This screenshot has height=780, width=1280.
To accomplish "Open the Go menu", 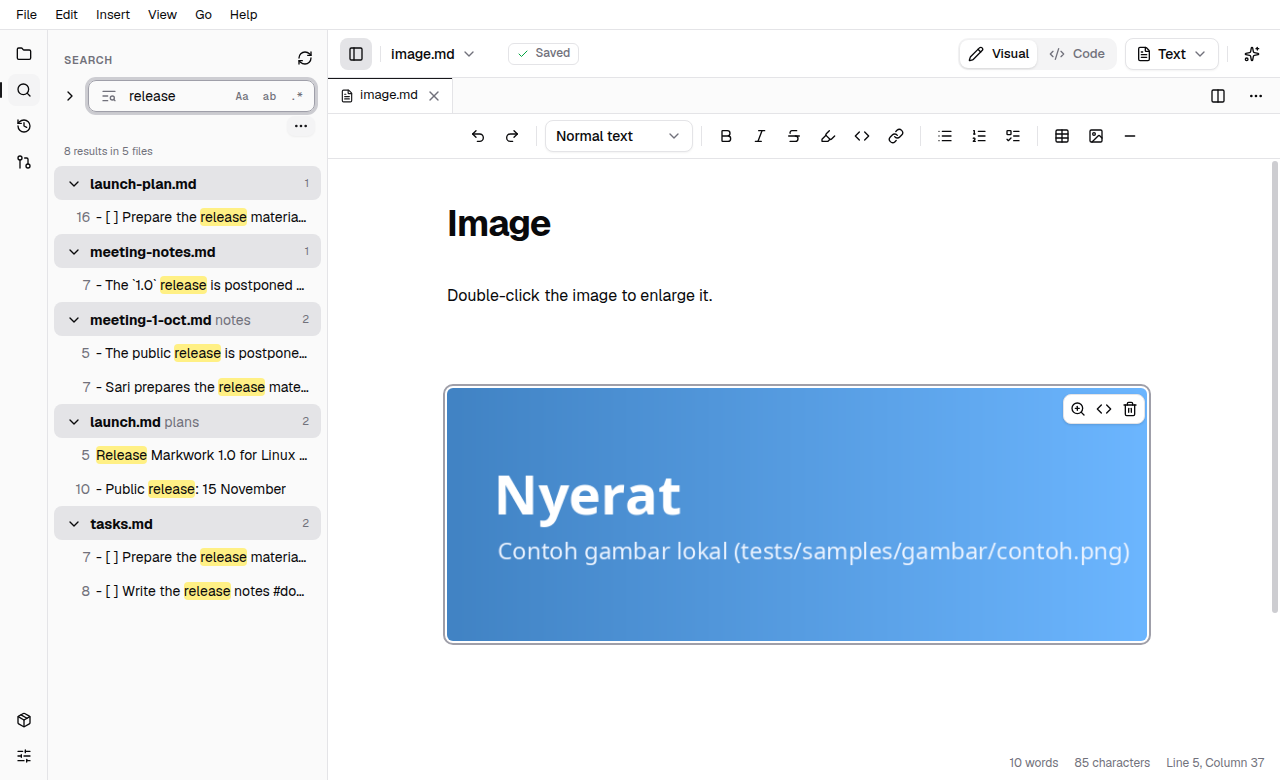I will point(204,15).
